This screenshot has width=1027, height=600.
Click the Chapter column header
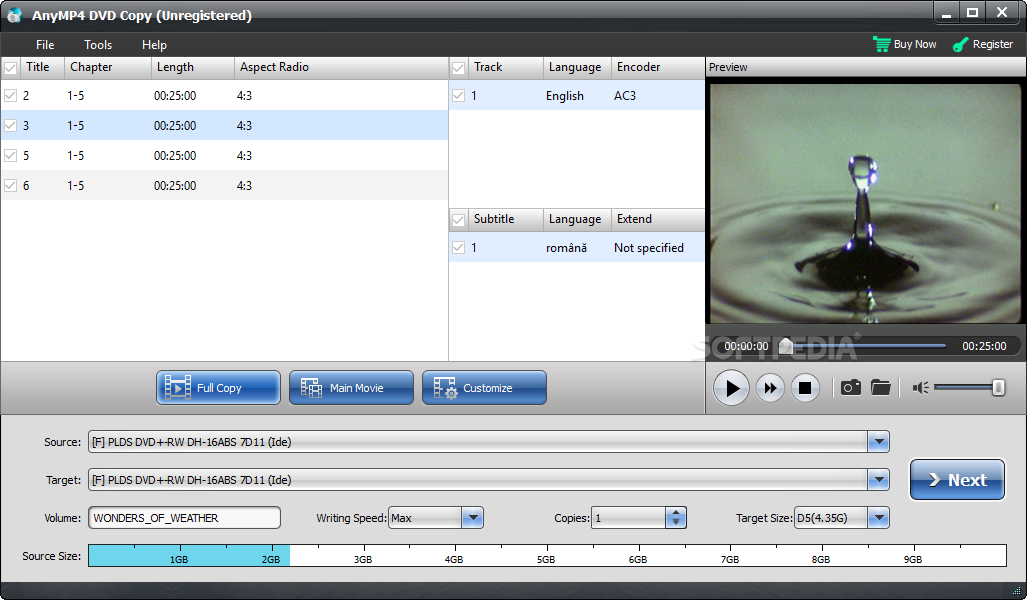pyautogui.click(x=108, y=67)
